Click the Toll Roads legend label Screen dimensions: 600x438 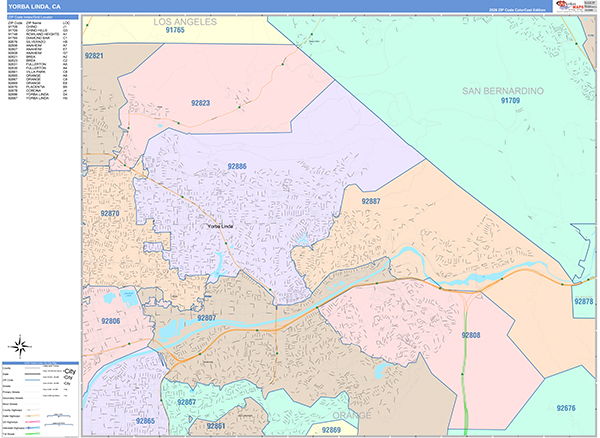[x=8, y=434]
